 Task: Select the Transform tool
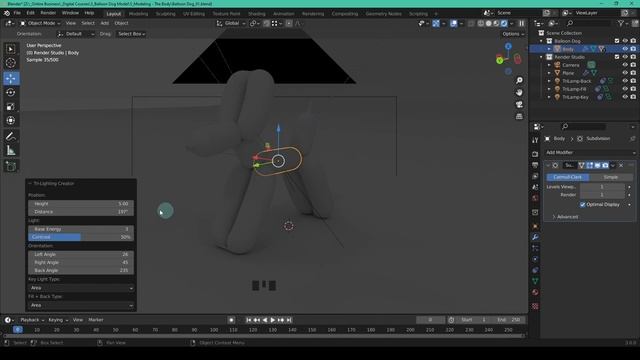(x=11, y=120)
